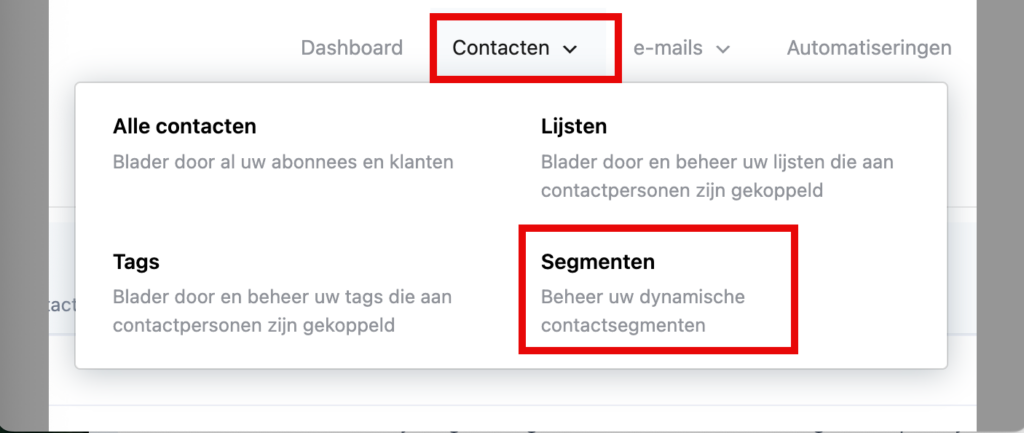Open the Lijsten menu entry

(x=574, y=127)
